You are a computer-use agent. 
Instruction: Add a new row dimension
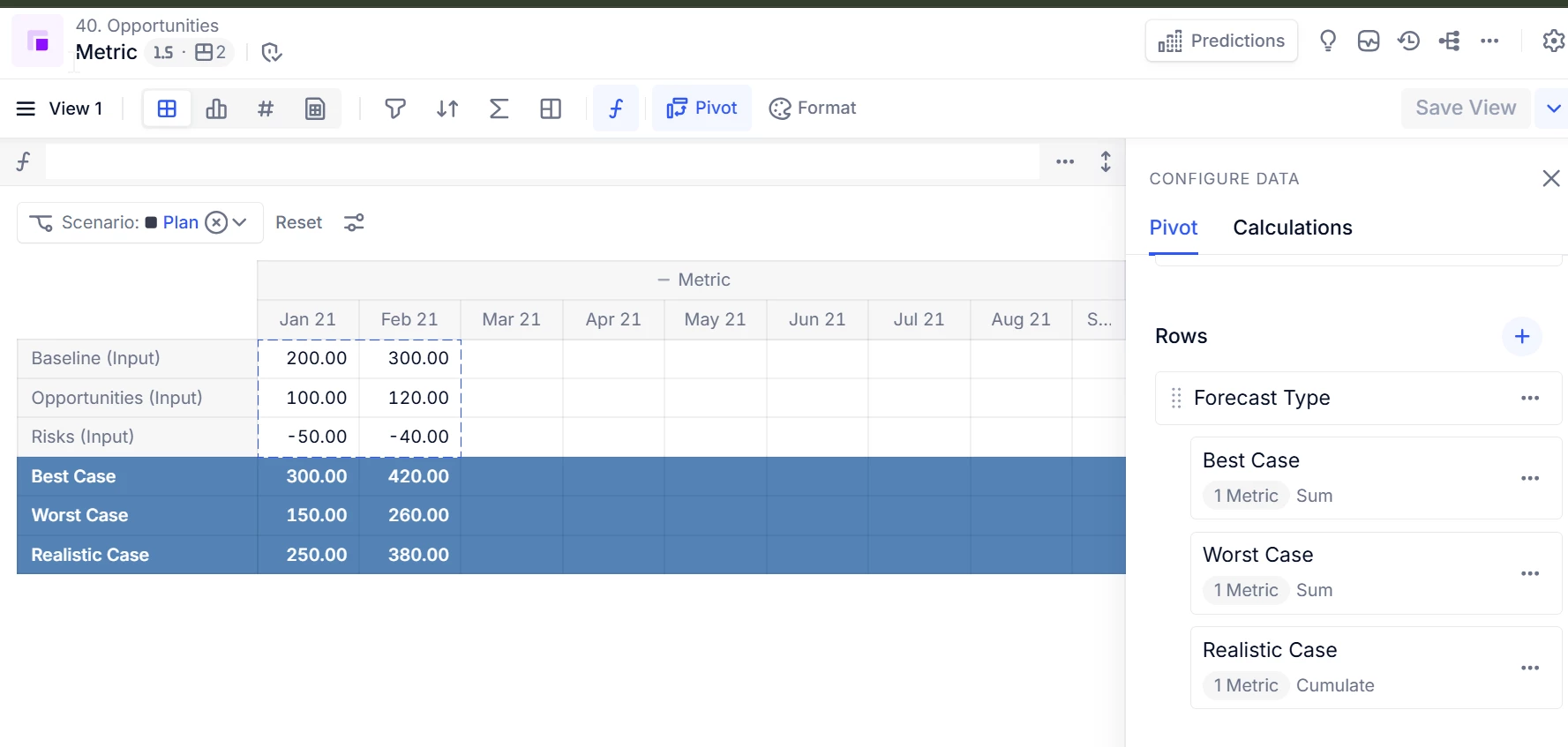tap(1521, 336)
